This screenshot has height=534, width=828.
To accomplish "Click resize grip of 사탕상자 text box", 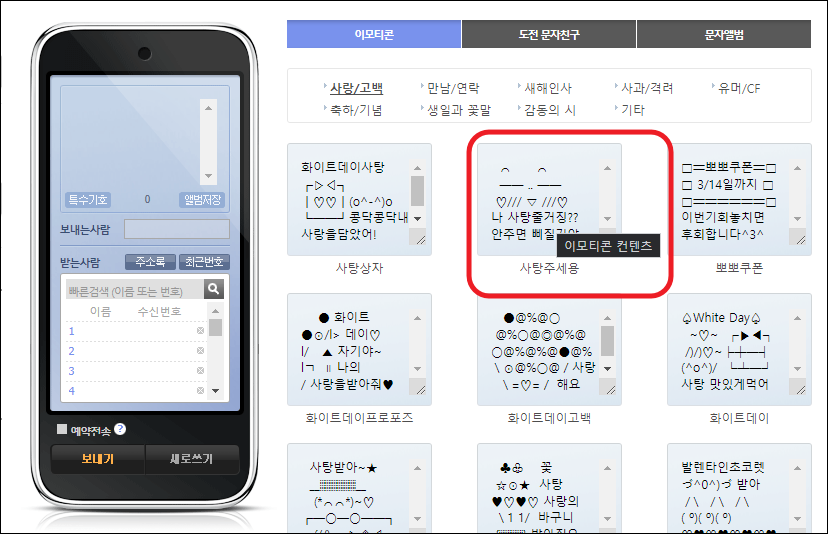I will click(x=420, y=239).
